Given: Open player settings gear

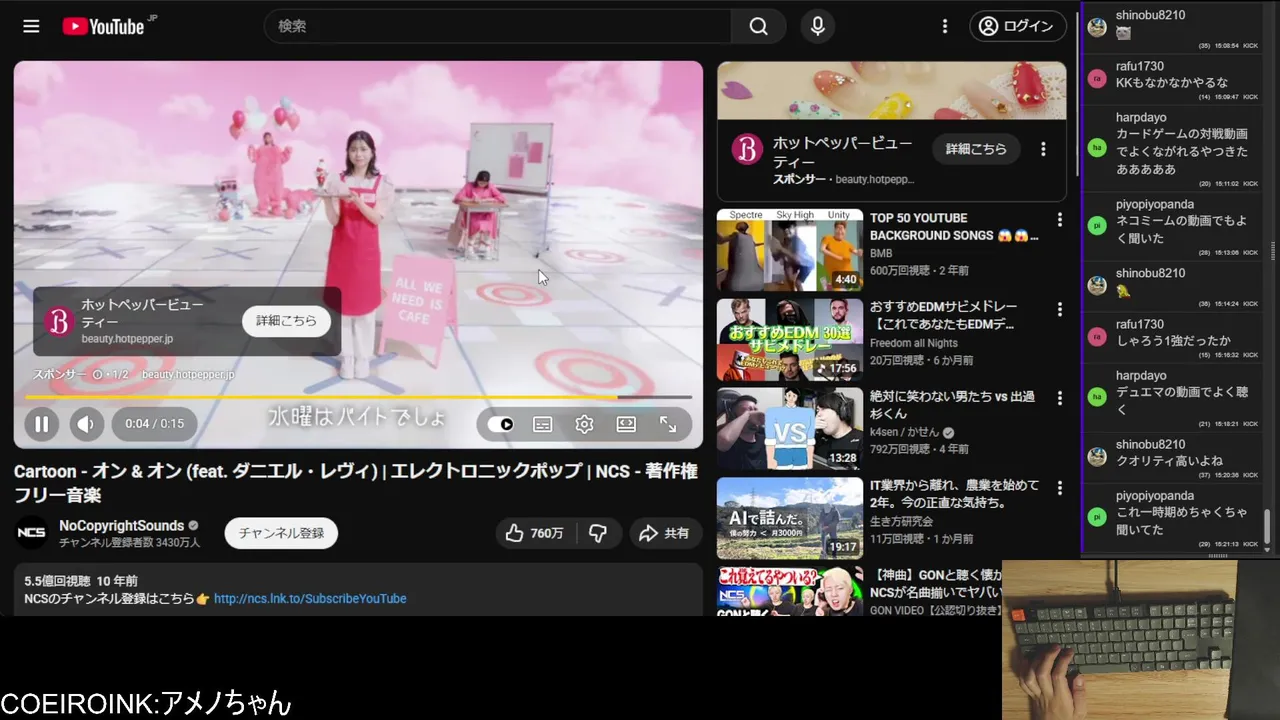Looking at the screenshot, I should point(584,424).
